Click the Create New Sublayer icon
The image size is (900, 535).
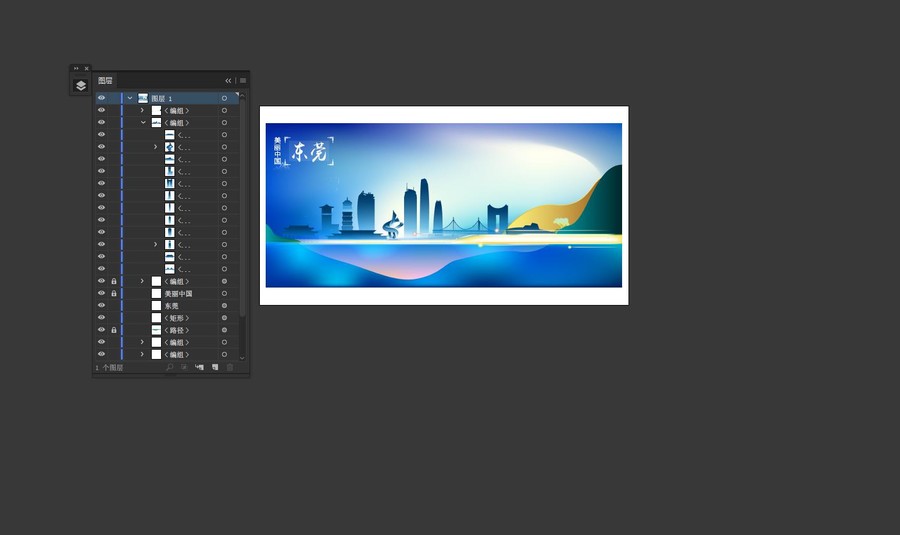[x=199, y=367]
